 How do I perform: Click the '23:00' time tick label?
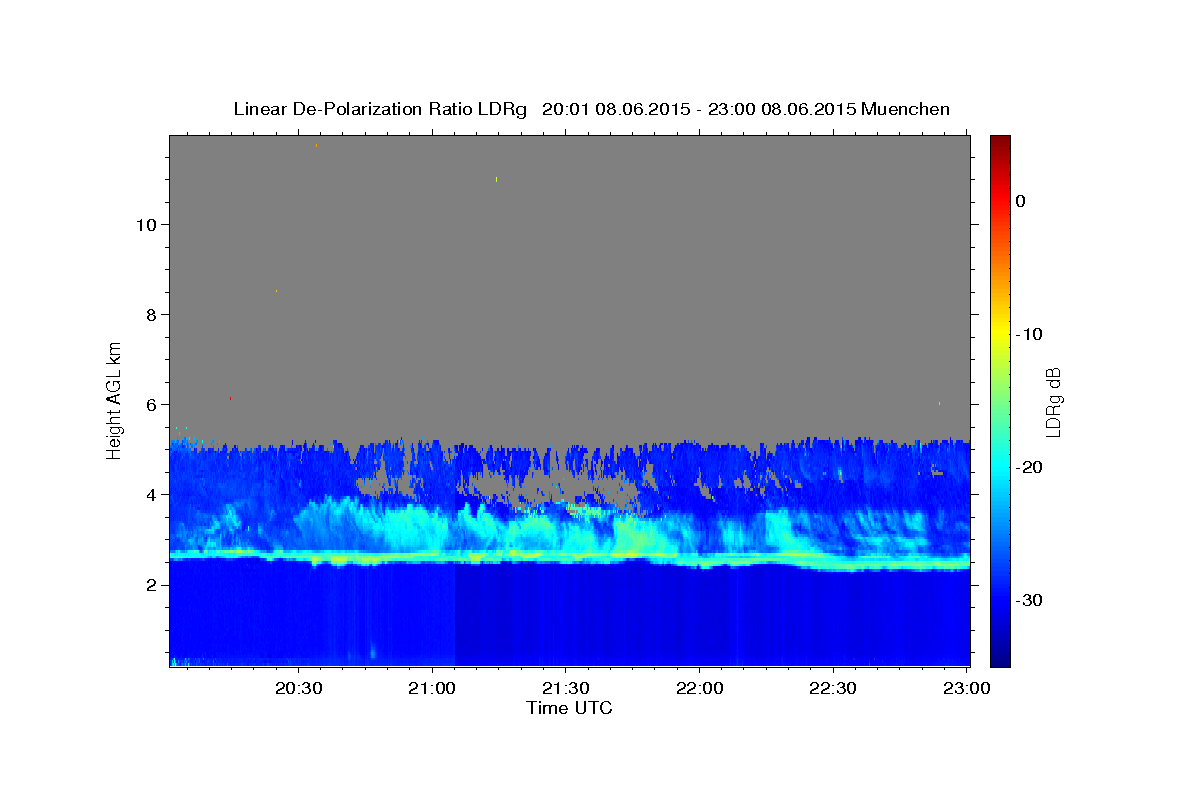tap(968, 689)
